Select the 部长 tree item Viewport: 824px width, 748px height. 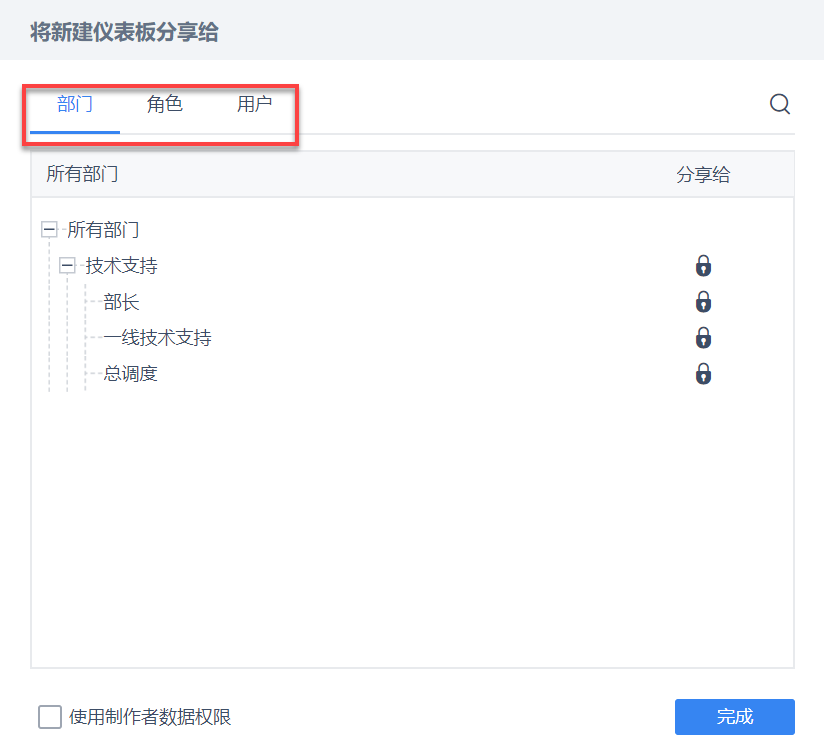click(121, 302)
